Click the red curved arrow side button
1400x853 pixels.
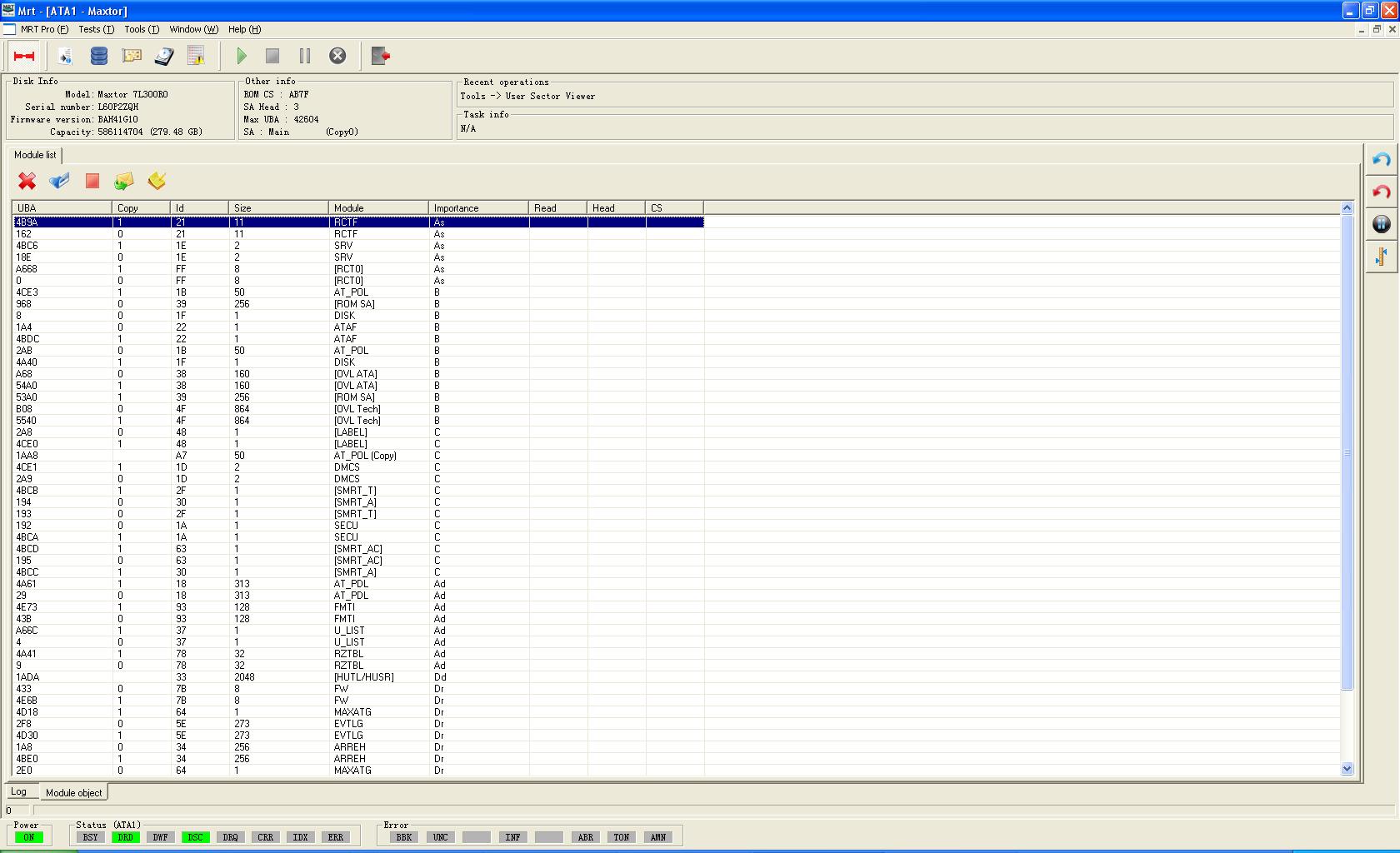[1381, 192]
